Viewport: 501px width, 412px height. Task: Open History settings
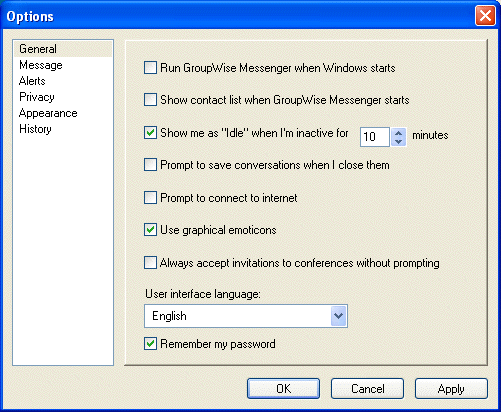[63, 129]
